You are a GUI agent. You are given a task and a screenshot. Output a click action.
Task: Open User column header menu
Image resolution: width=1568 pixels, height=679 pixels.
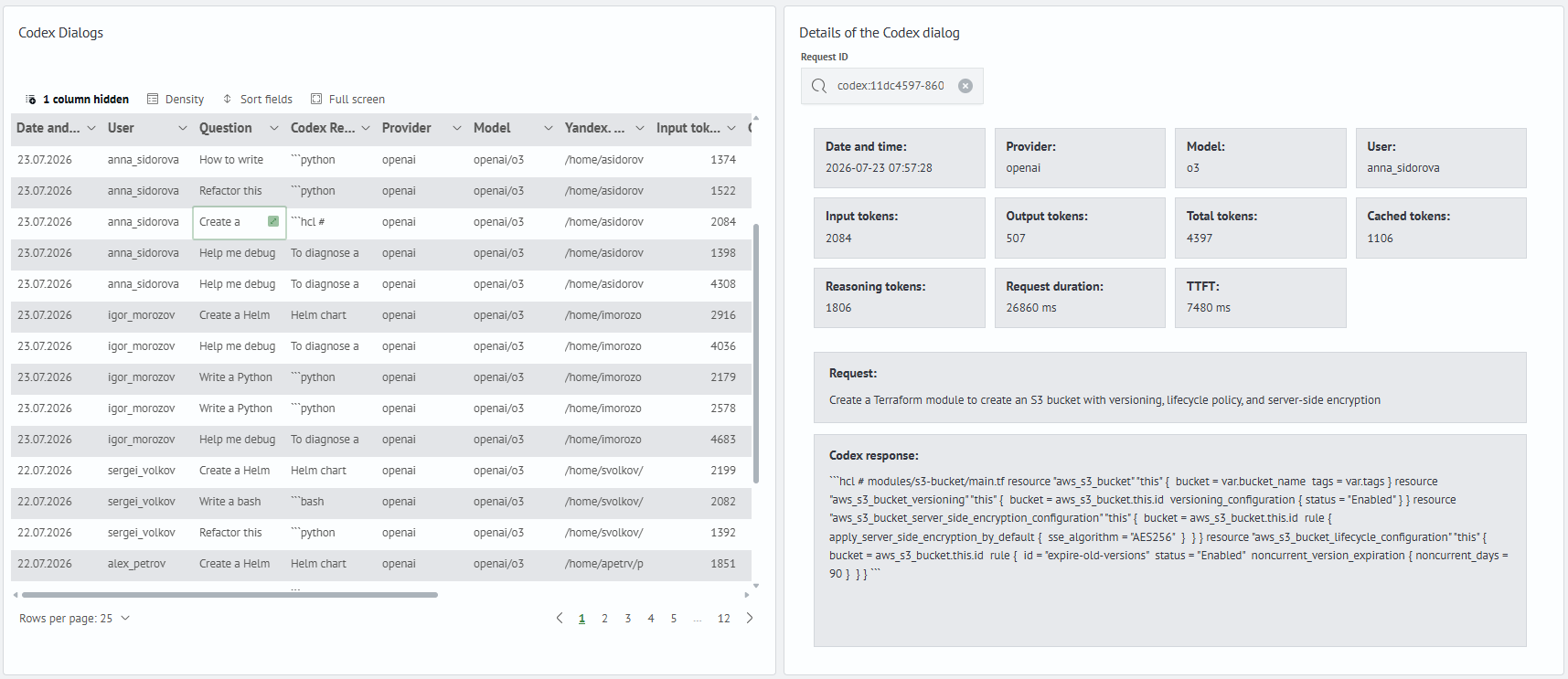[x=183, y=128]
